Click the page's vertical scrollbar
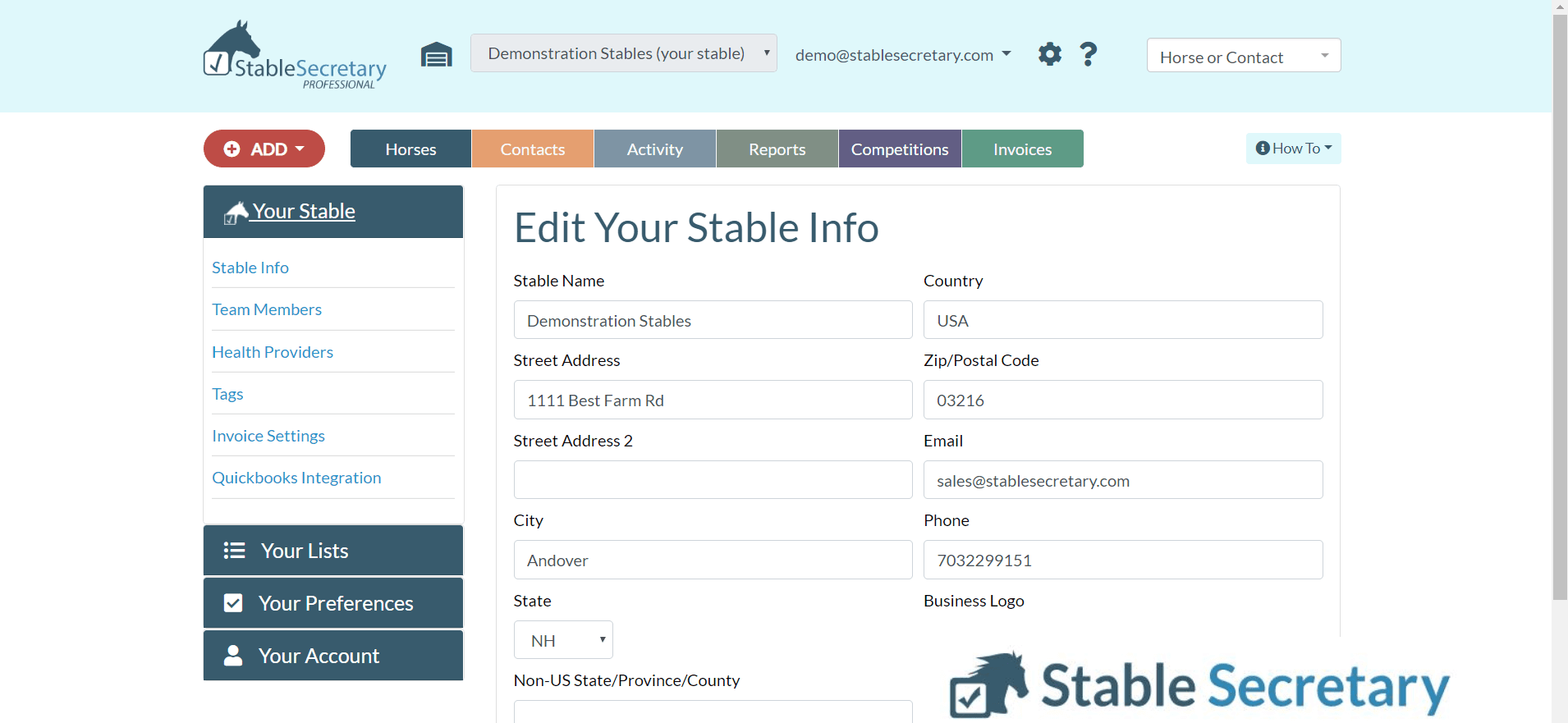Image resolution: width=1568 pixels, height=723 pixels. pyautogui.click(x=1560, y=328)
